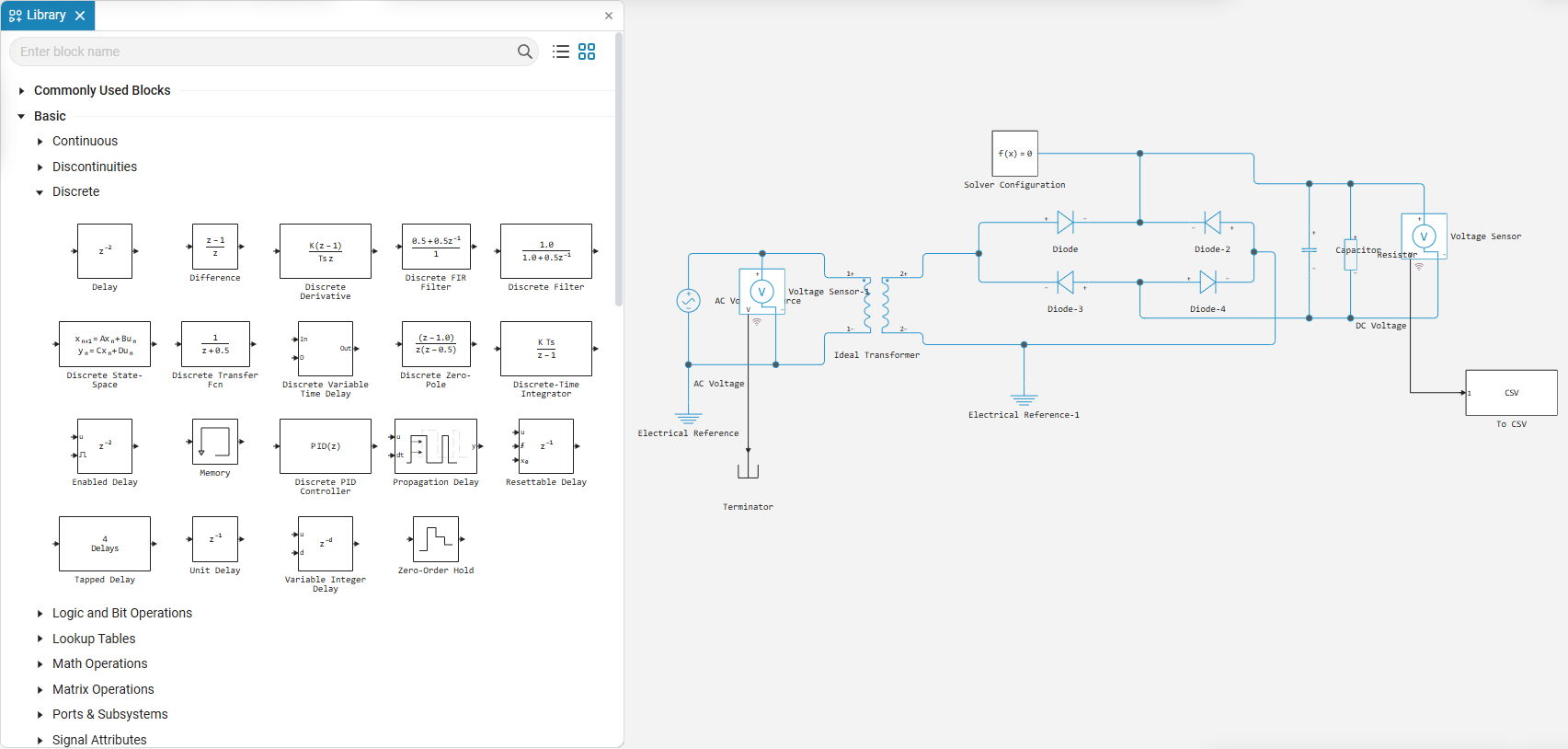Click the Discrete-Time Integrator block
Viewport: 1568px width, 749px height.
[x=546, y=349]
